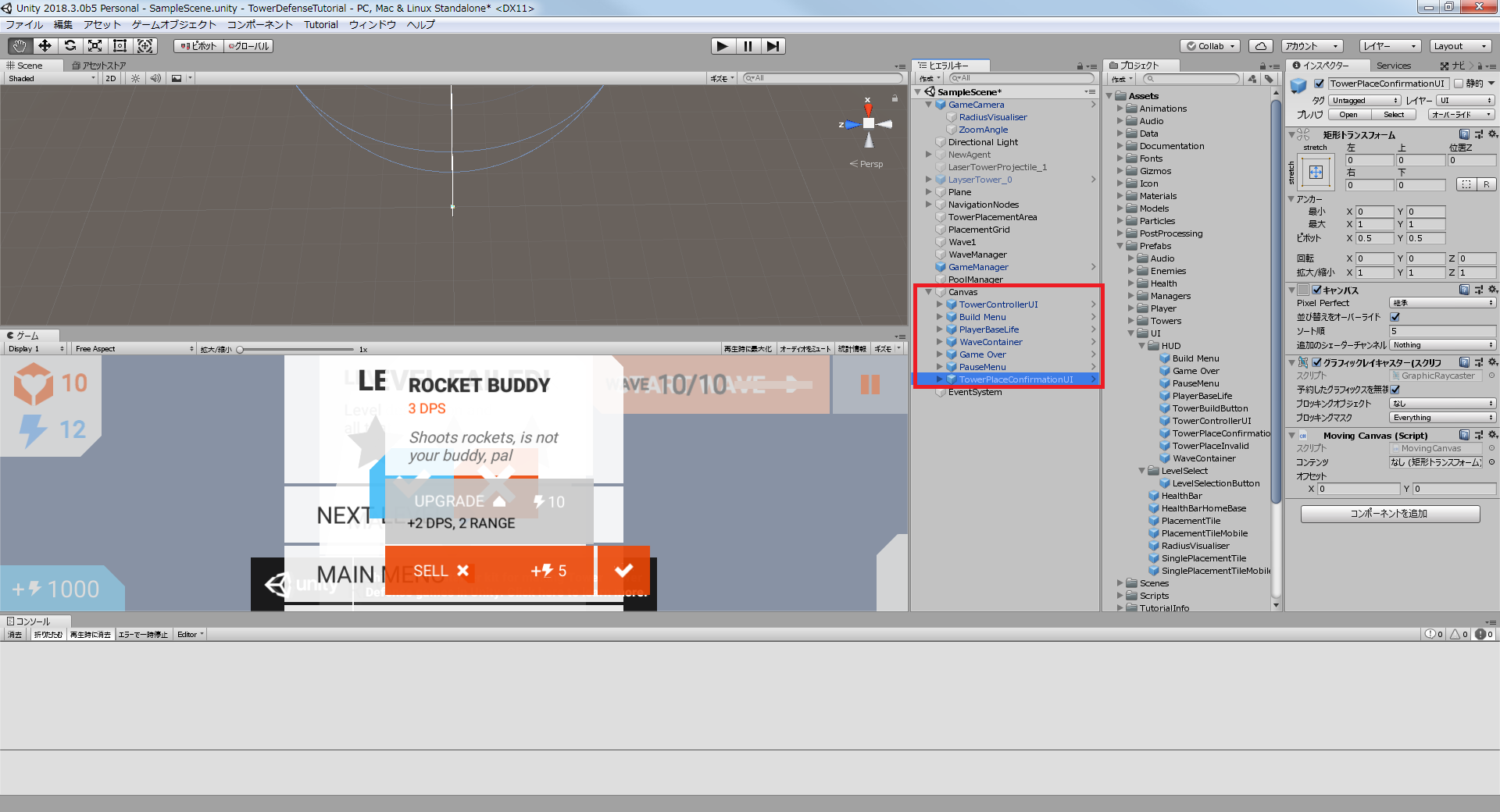Screen dimensions: 1500x812
Task: Open the cloud services icon
Action: pyautogui.click(x=1261, y=46)
